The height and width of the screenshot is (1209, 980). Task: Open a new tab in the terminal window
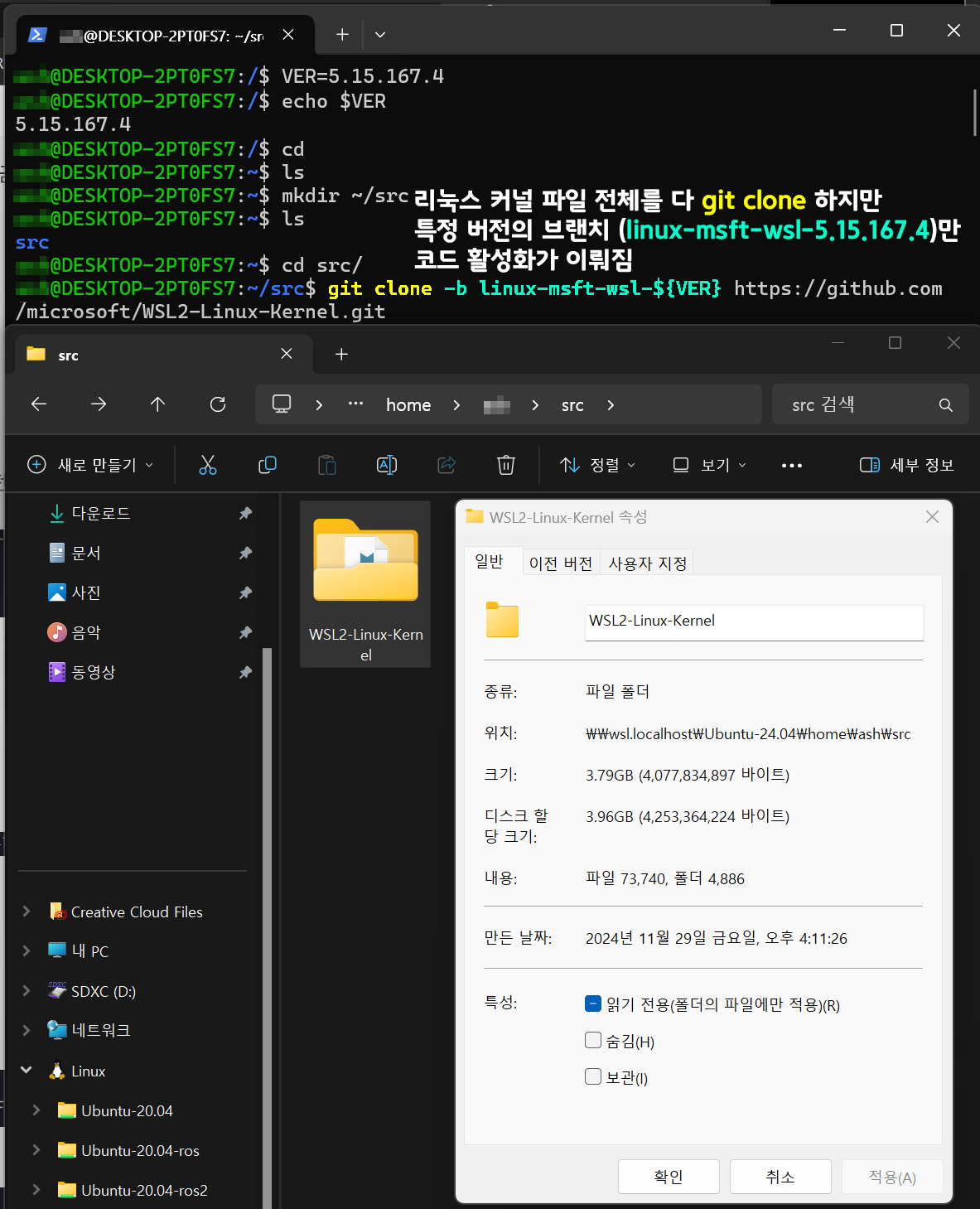342,35
